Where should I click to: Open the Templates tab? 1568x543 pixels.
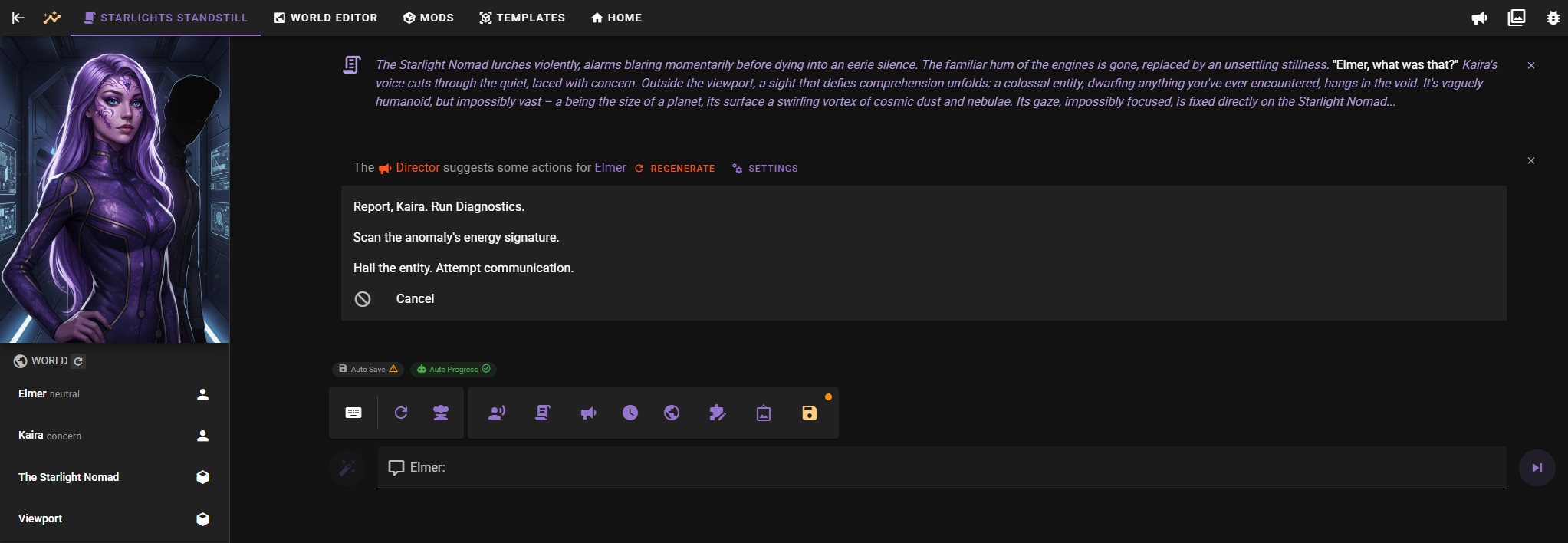tap(522, 18)
